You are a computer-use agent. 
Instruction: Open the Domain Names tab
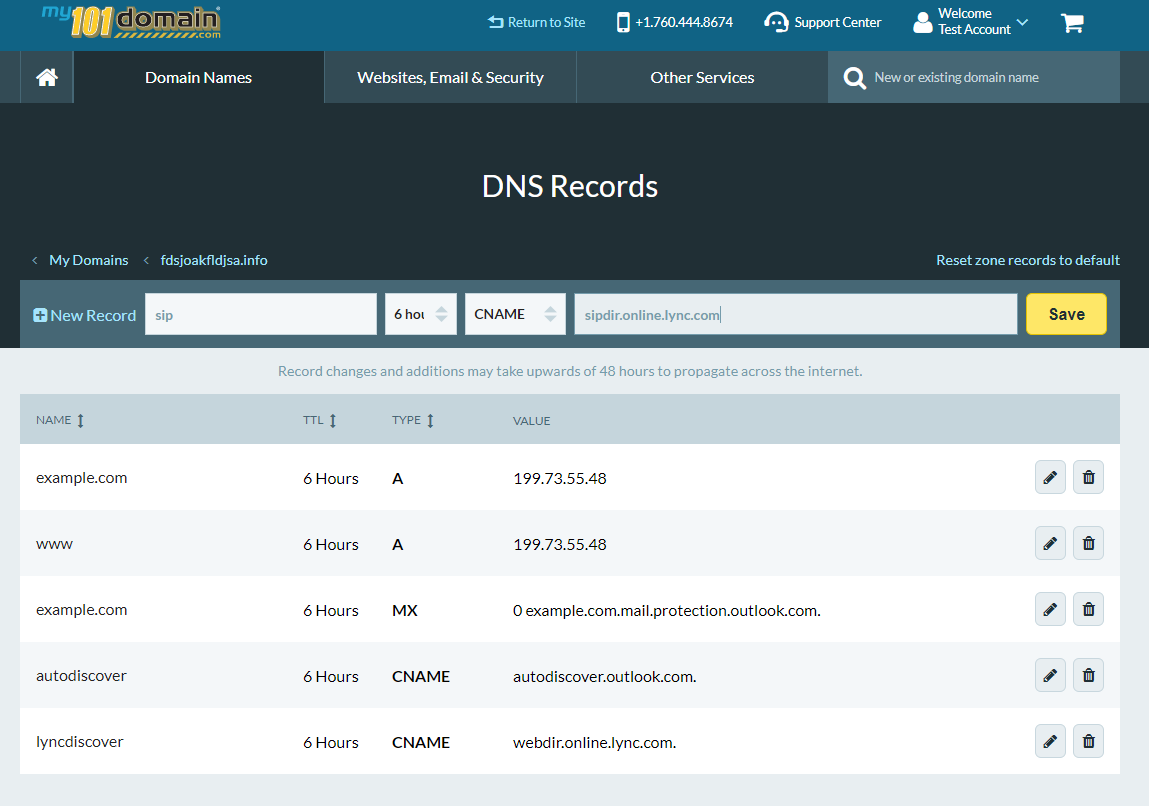(198, 78)
